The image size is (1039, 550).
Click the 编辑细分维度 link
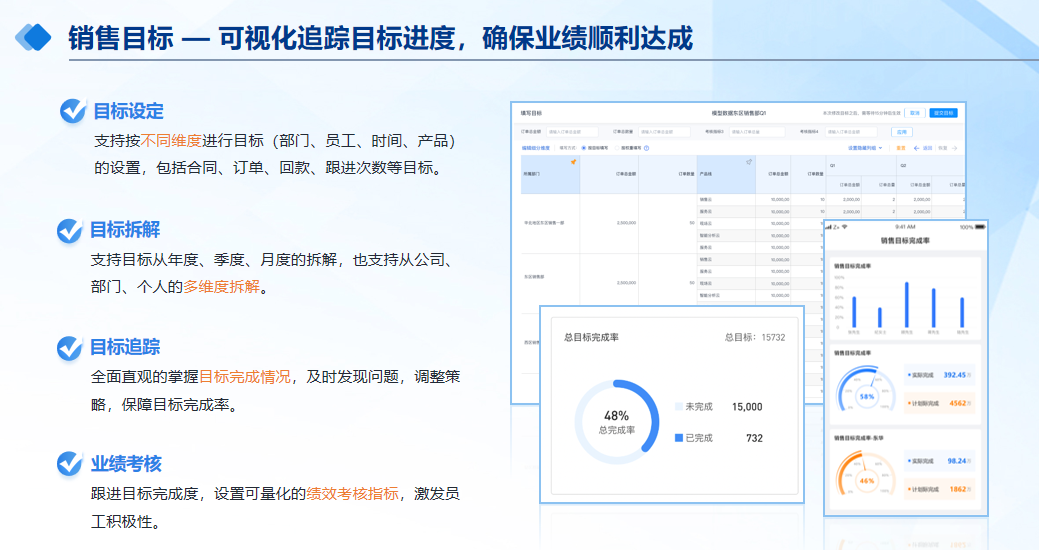coord(535,148)
